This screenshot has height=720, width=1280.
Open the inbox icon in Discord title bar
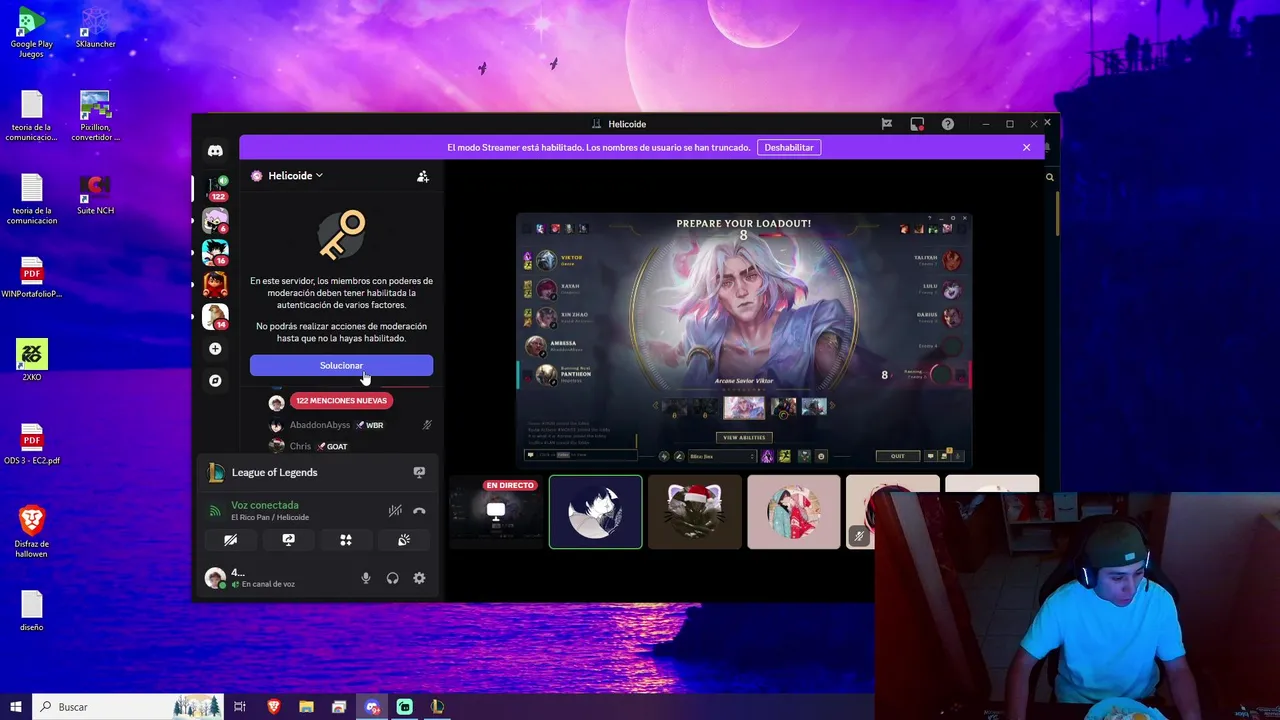pos(917,124)
